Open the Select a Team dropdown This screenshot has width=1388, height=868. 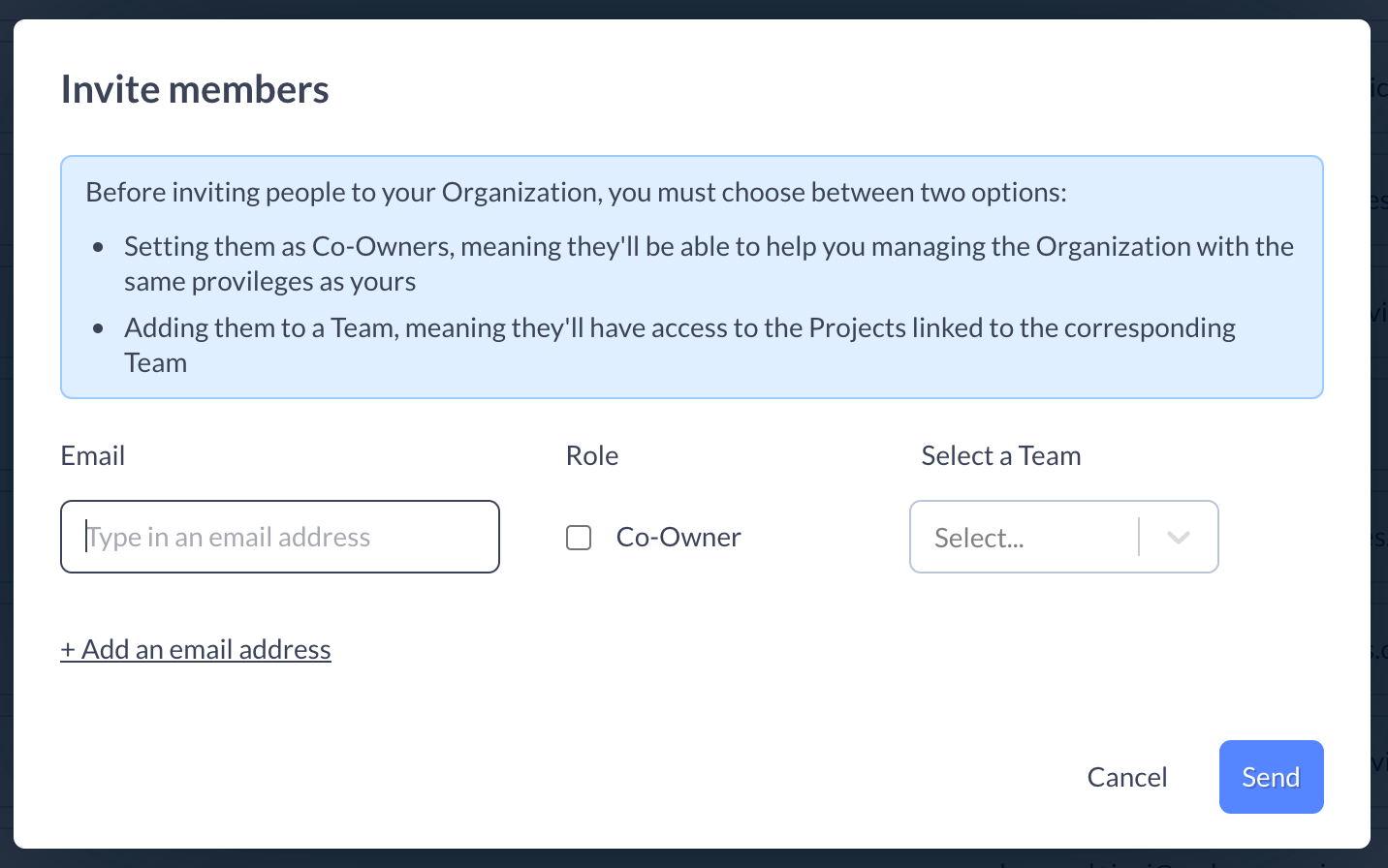point(1063,538)
